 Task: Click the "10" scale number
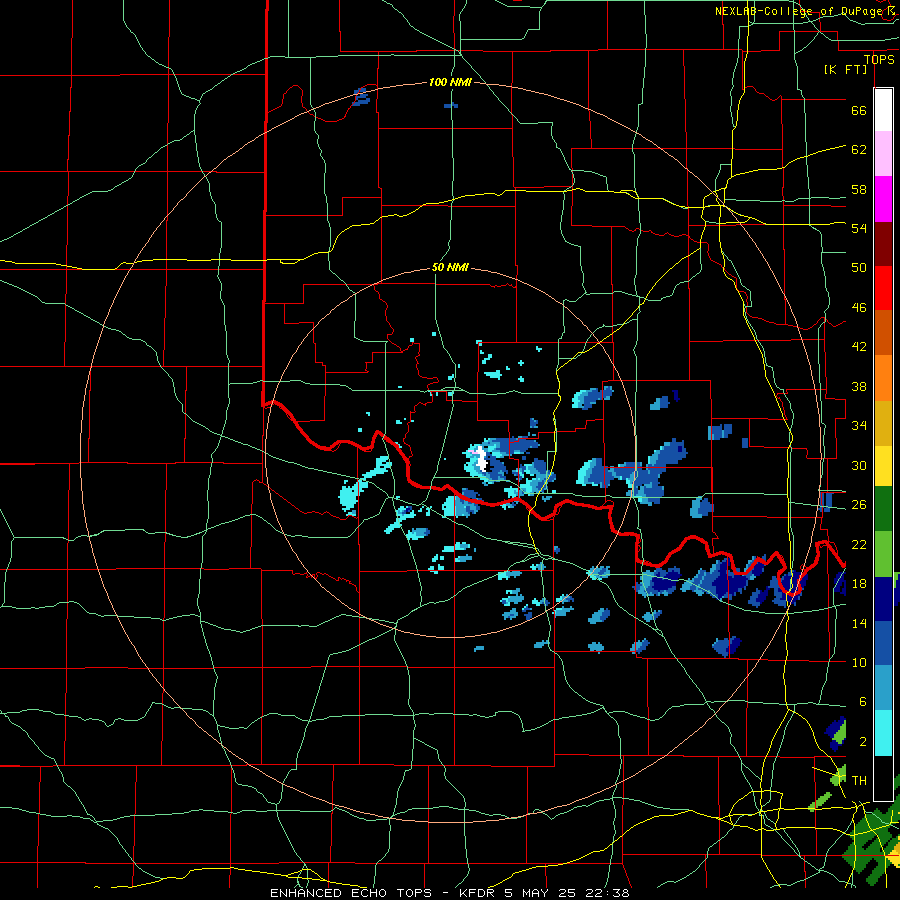[859, 663]
